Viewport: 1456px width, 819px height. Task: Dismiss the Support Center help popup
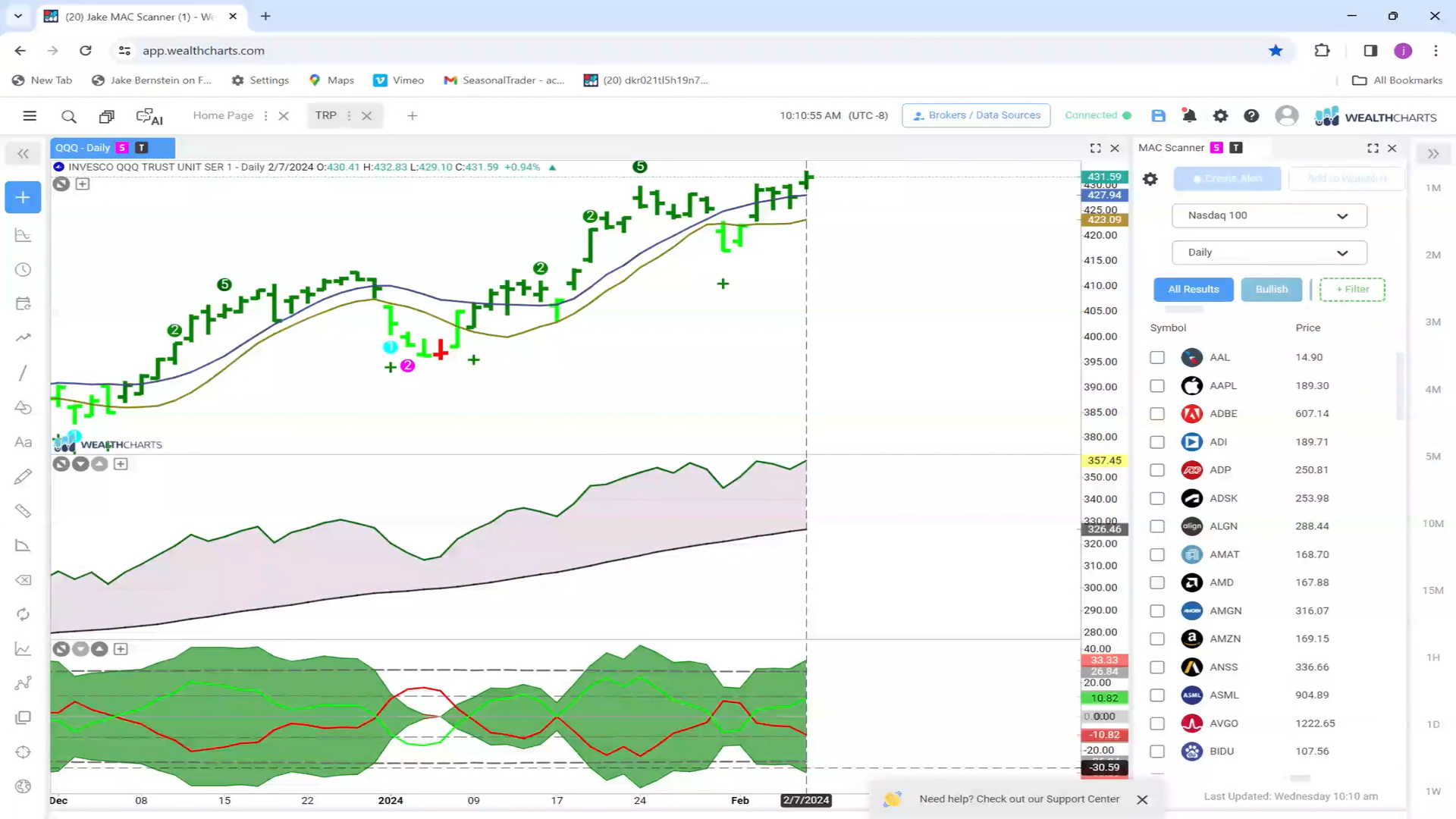pos(1142,799)
